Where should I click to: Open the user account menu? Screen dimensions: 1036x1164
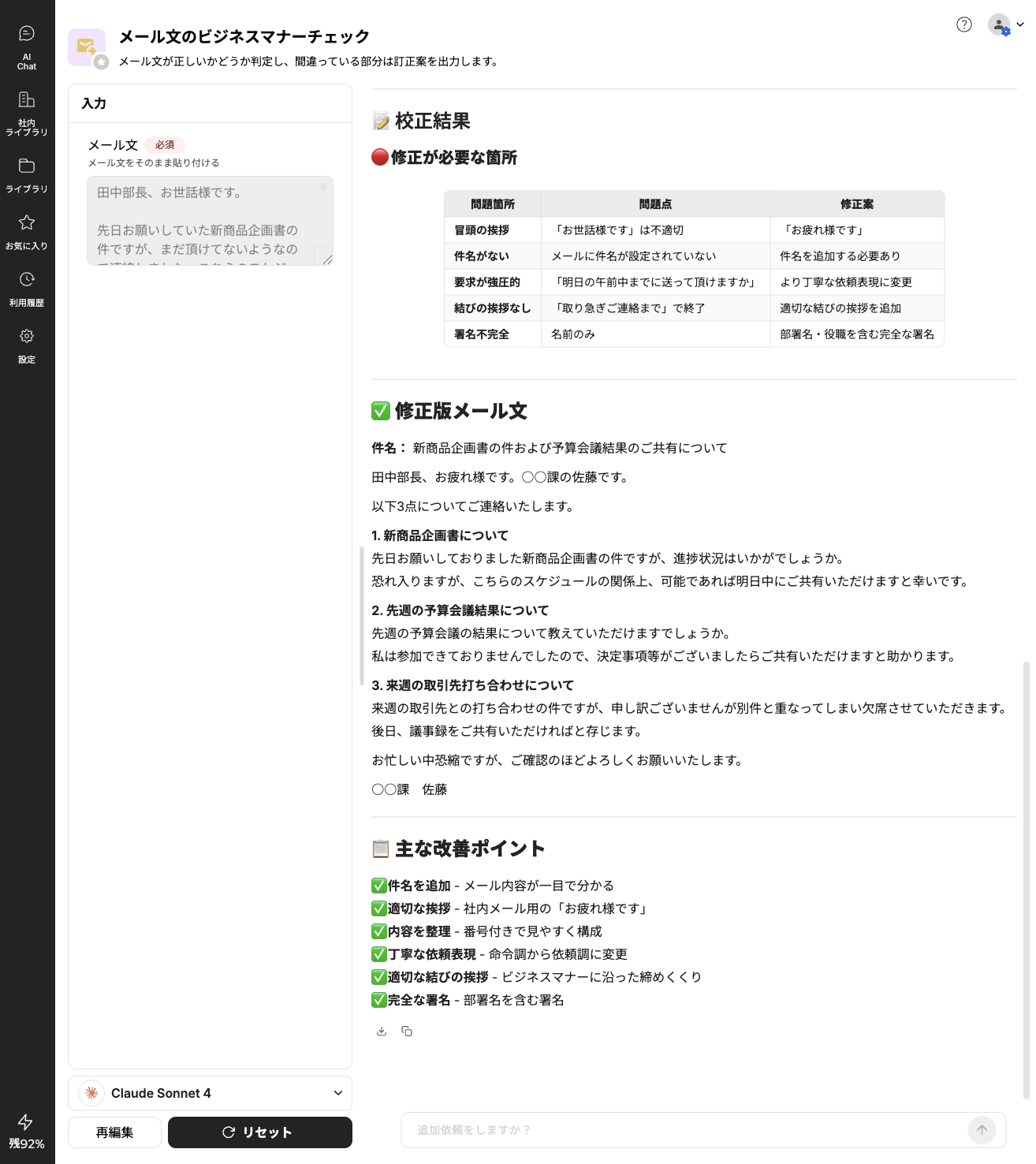point(1005,25)
